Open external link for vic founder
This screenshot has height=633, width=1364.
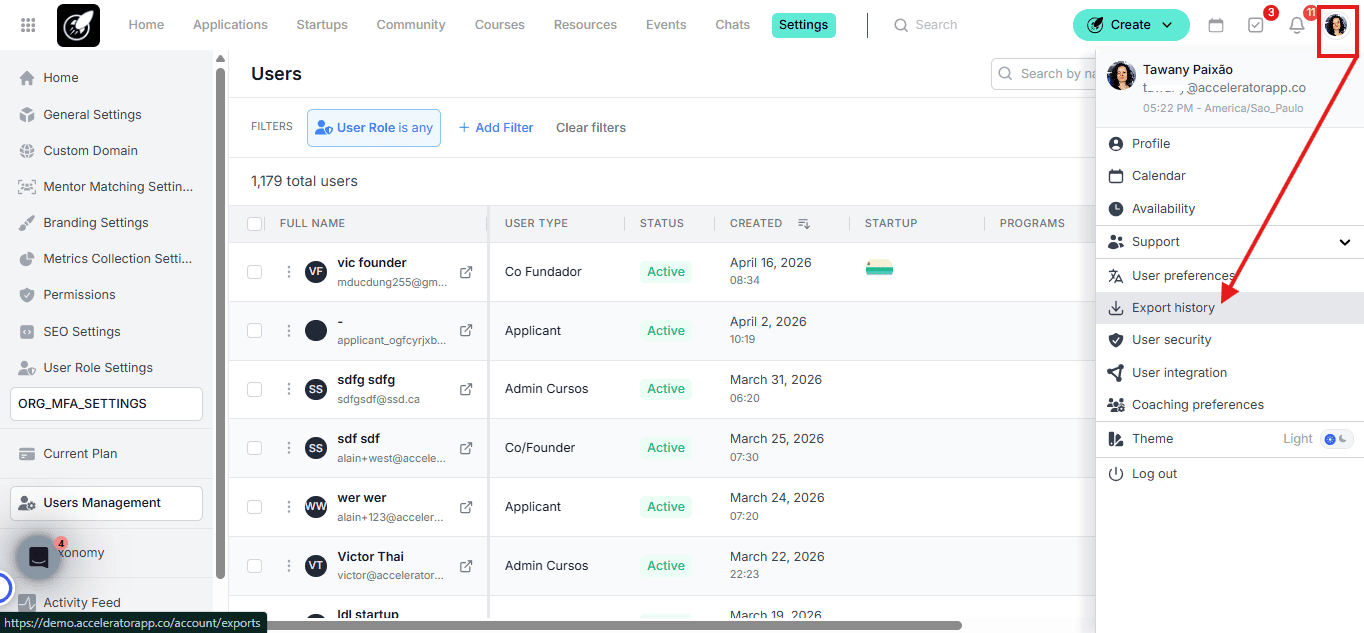466,272
